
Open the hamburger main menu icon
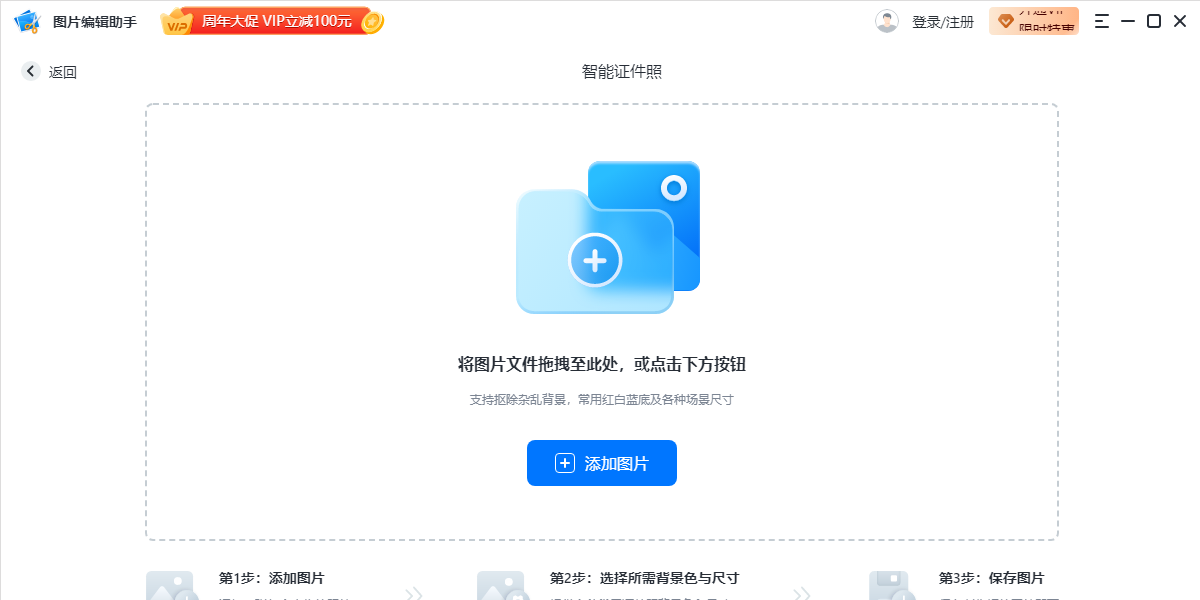click(1102, 21)
